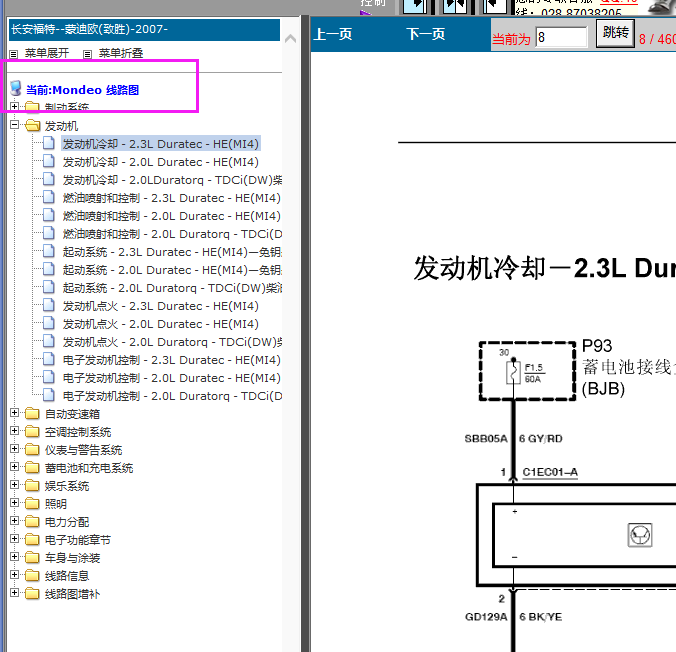The height and width of the screenshot is (652, 676).
Task: Click document icon of 电子发动机控制 - 2.3L Duratec
Action: (49, 359)
